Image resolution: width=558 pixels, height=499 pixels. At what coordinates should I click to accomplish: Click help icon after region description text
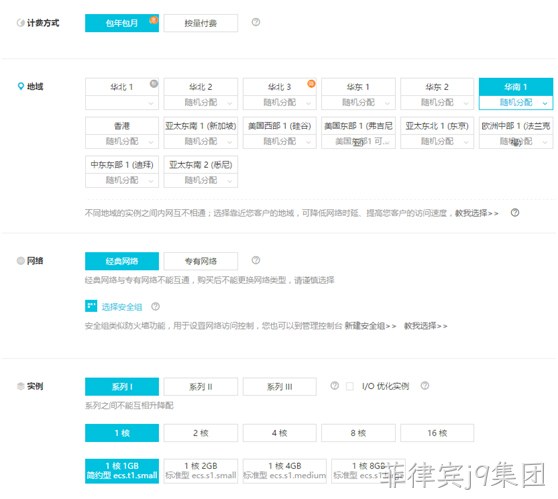click(x=515, y=212)
